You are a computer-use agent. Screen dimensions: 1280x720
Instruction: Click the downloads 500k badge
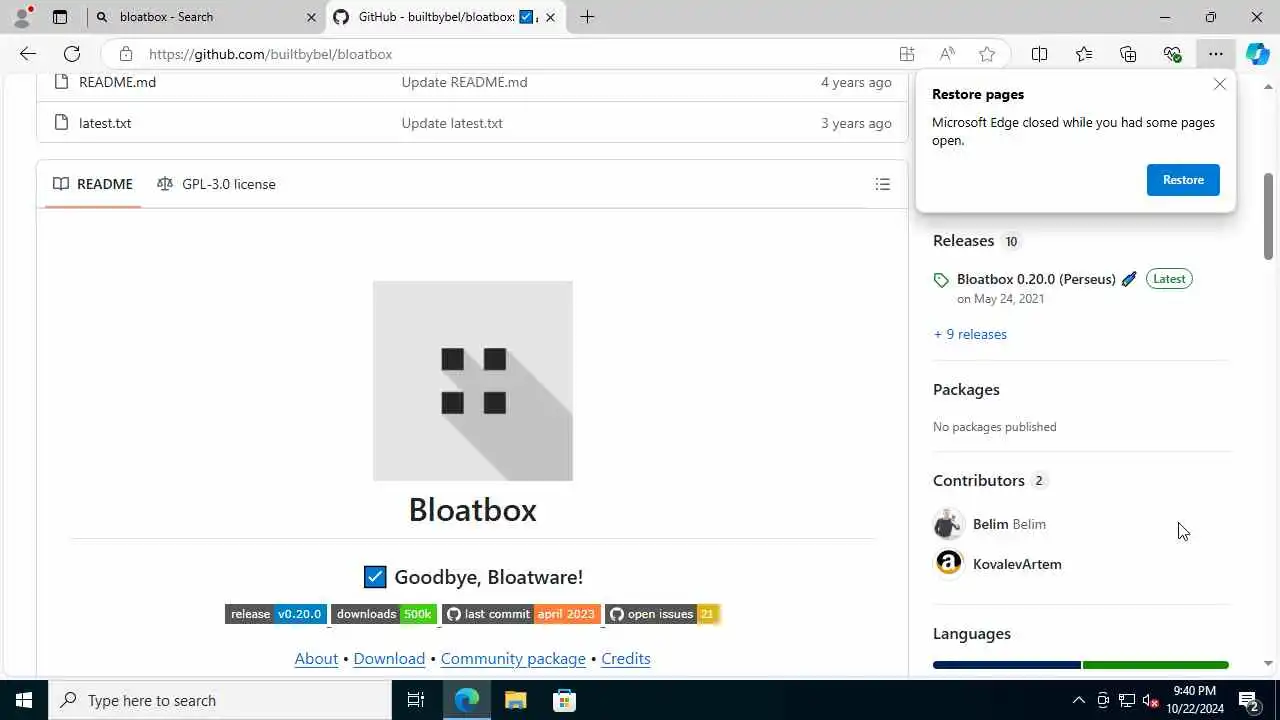[x=384, y=614]
